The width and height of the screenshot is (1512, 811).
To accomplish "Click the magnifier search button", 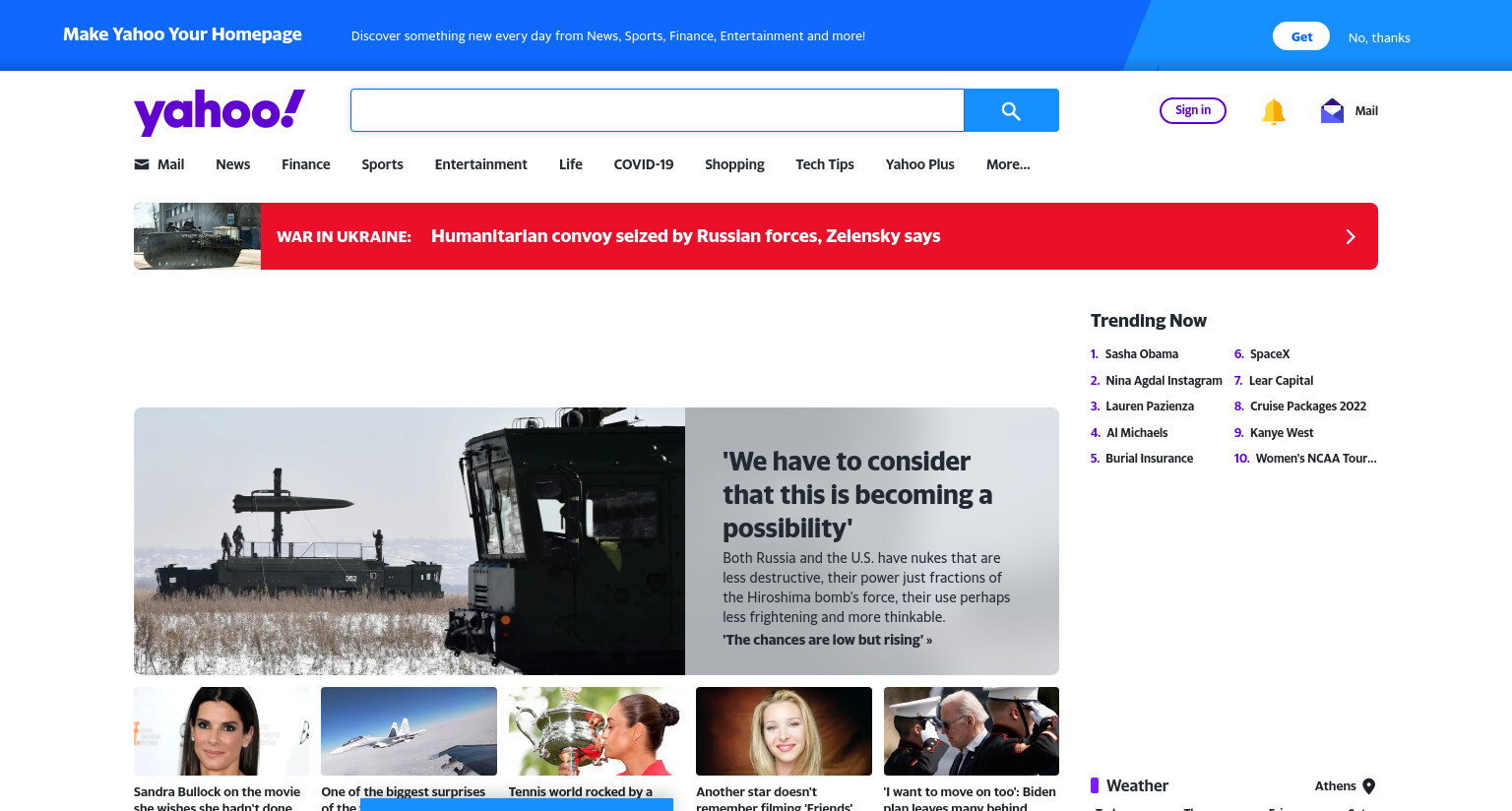I will [1011, 110].
